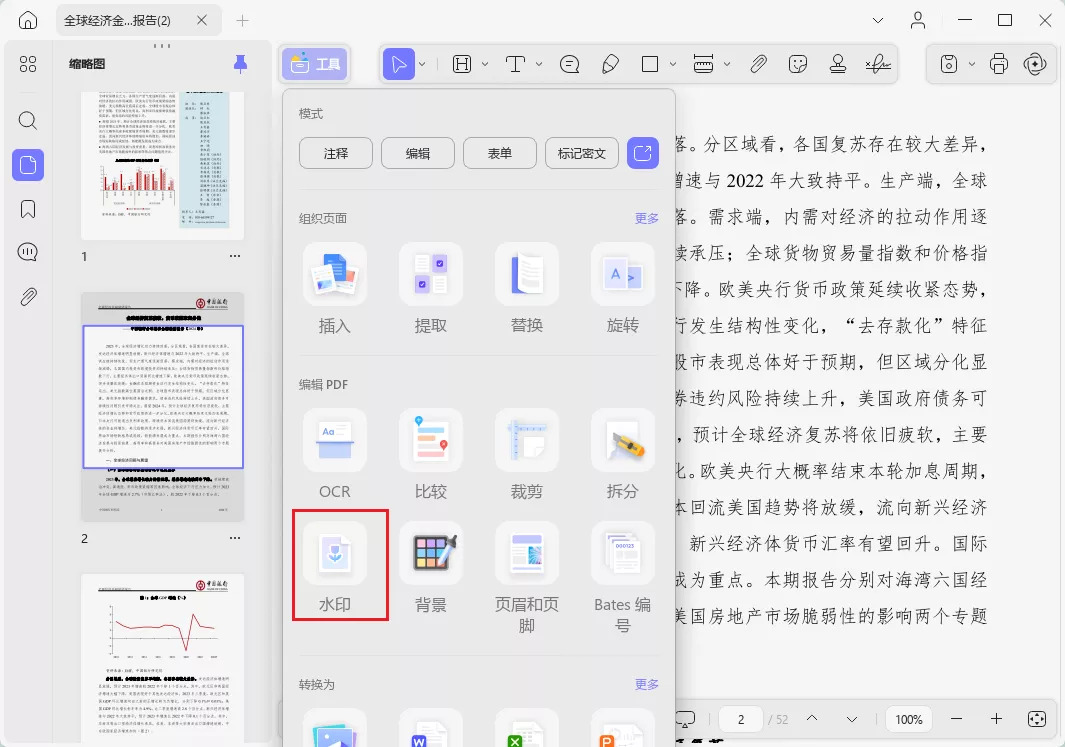Open the attachment paperclip tool

tap(758, 63)
